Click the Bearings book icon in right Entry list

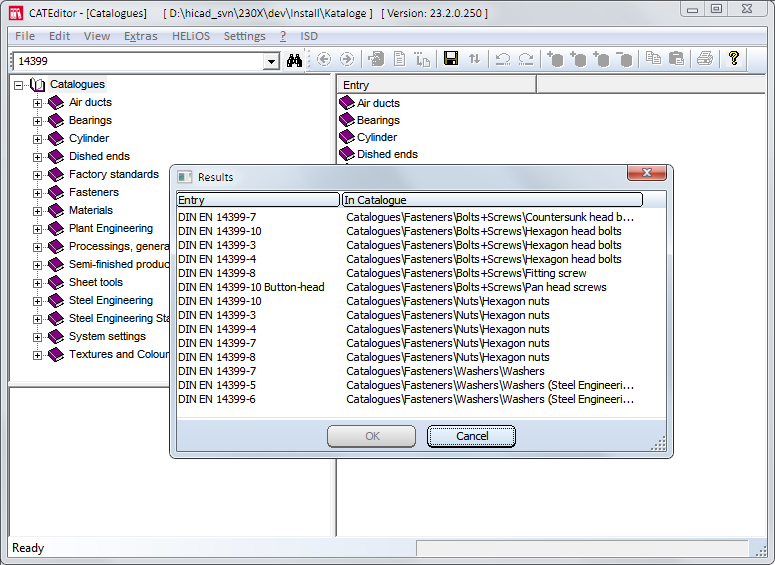point(347,120)
